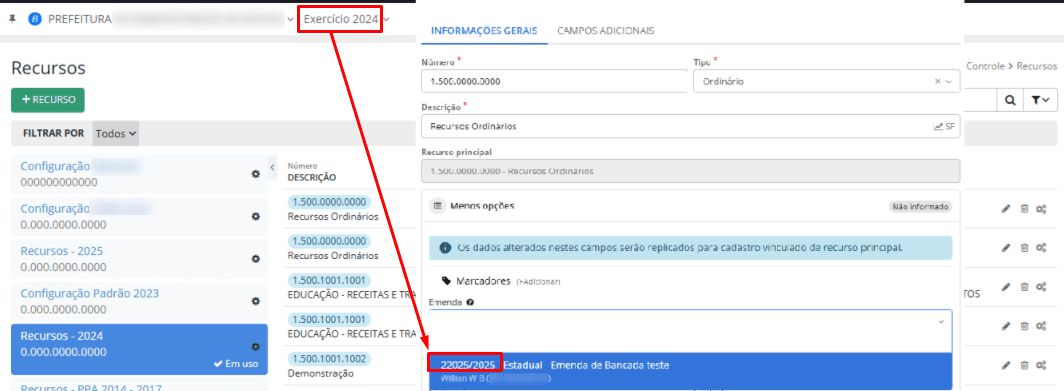
Task: Click the Recursos breadcrumb link
Action: click(x=1037, y=67)
